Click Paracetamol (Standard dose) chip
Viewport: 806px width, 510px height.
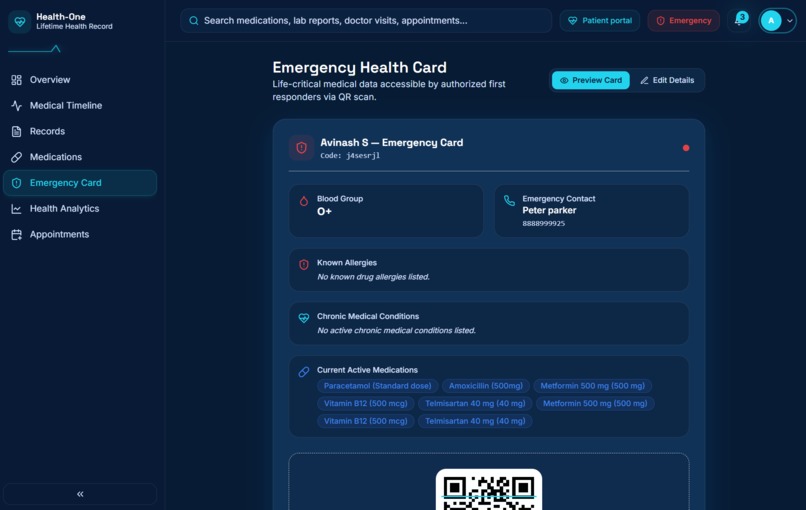tap(377, 386)
